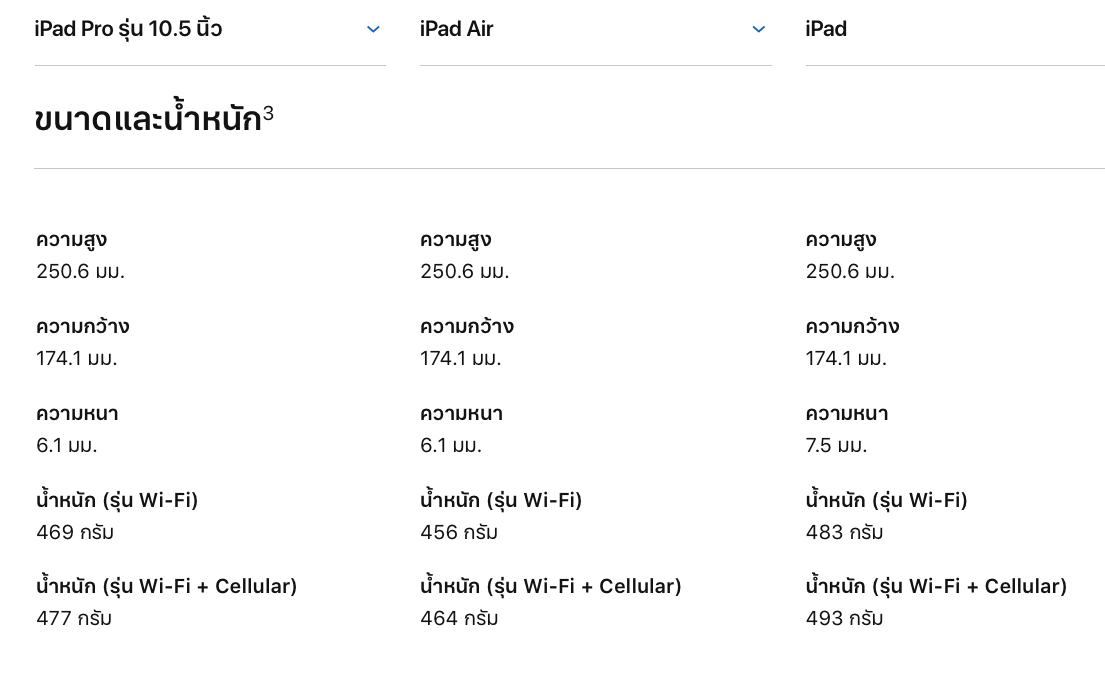Click the iPad Pro ความสูง label
This screenshot has height=692, width=1105.
coord(71,240)
